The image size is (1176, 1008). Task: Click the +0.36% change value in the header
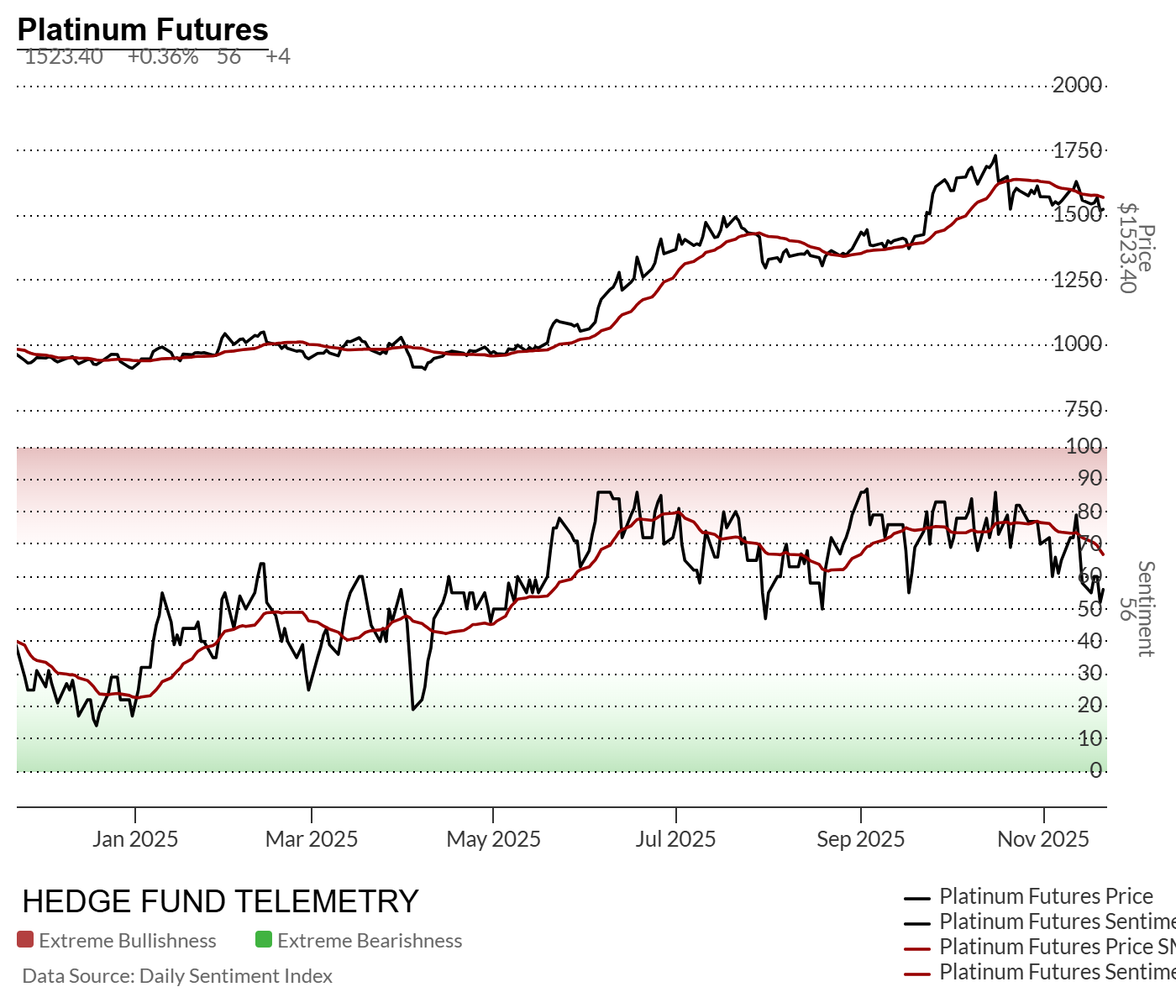coord(163,56)
